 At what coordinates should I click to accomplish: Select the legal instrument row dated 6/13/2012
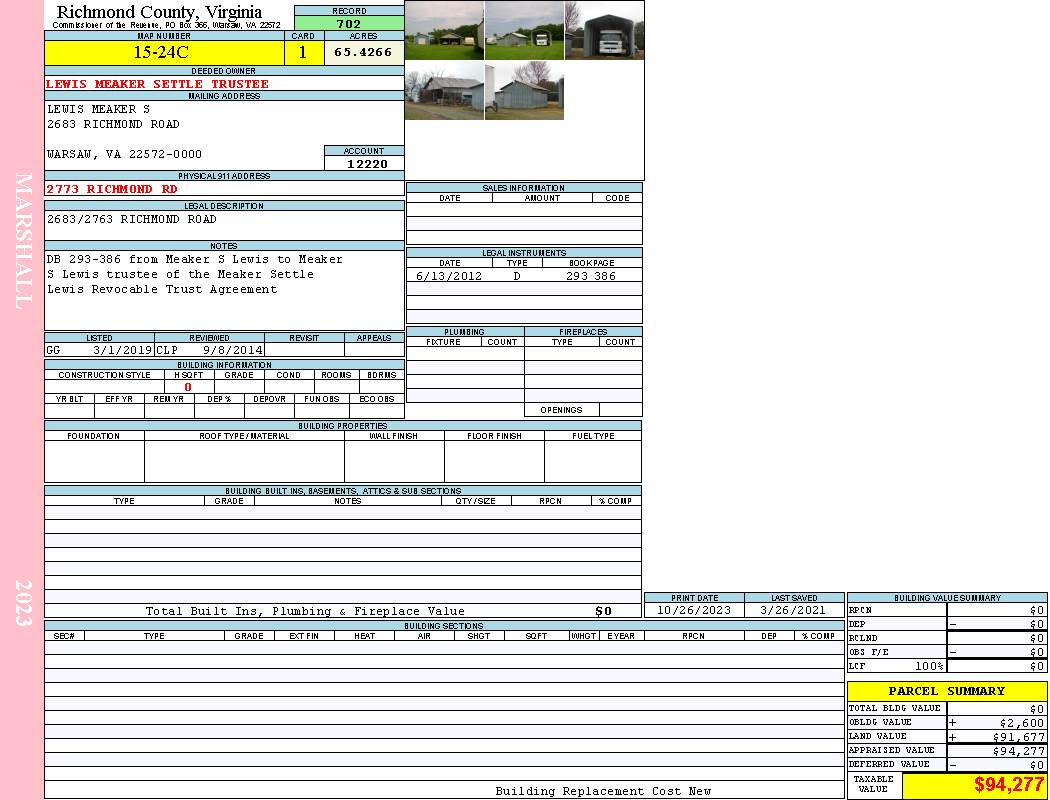524,276
